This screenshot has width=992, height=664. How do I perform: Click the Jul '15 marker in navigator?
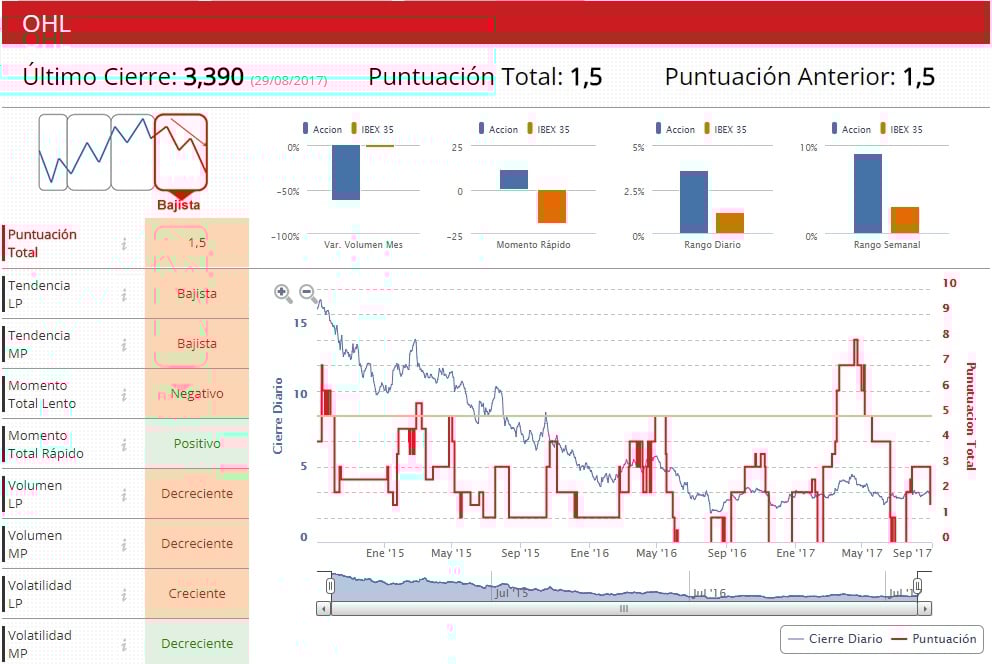coord(511,593)
